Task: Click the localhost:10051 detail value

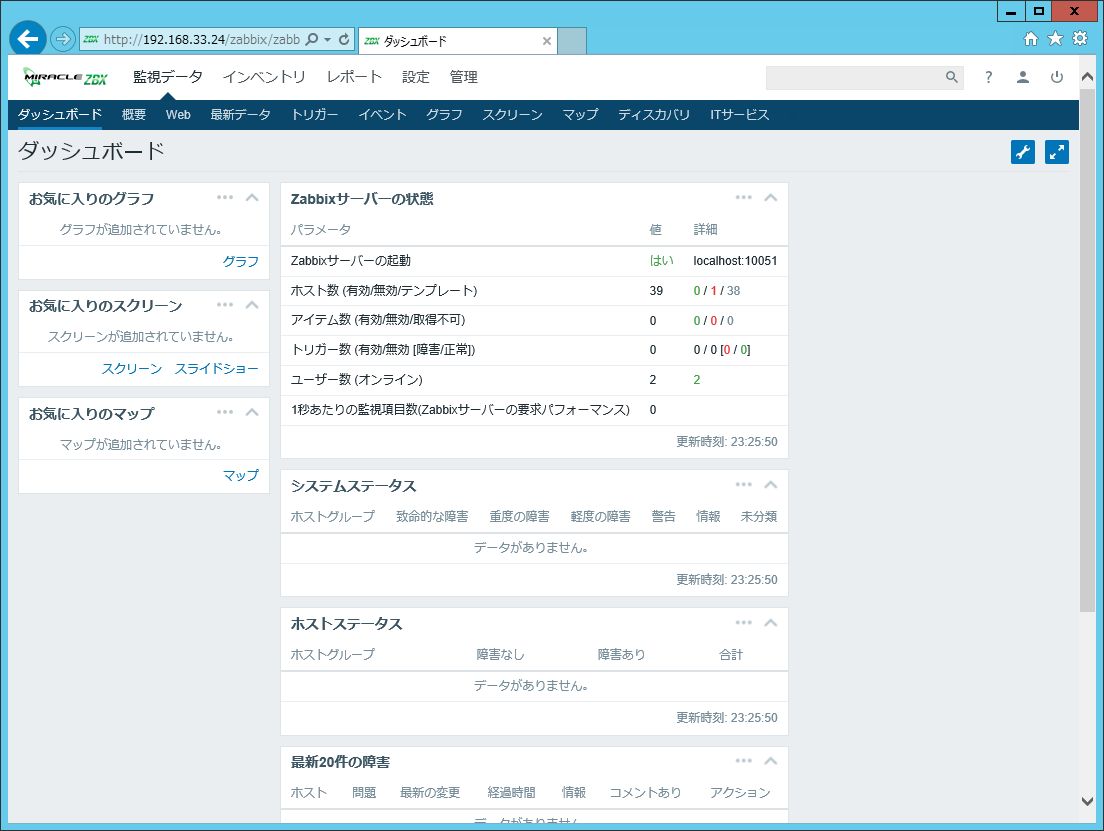Action: (x=735, y=261)
